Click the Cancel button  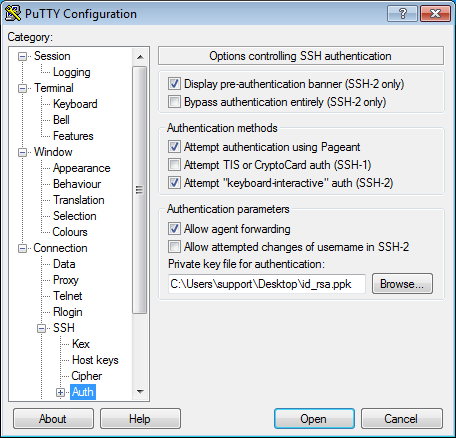point(402,419)
